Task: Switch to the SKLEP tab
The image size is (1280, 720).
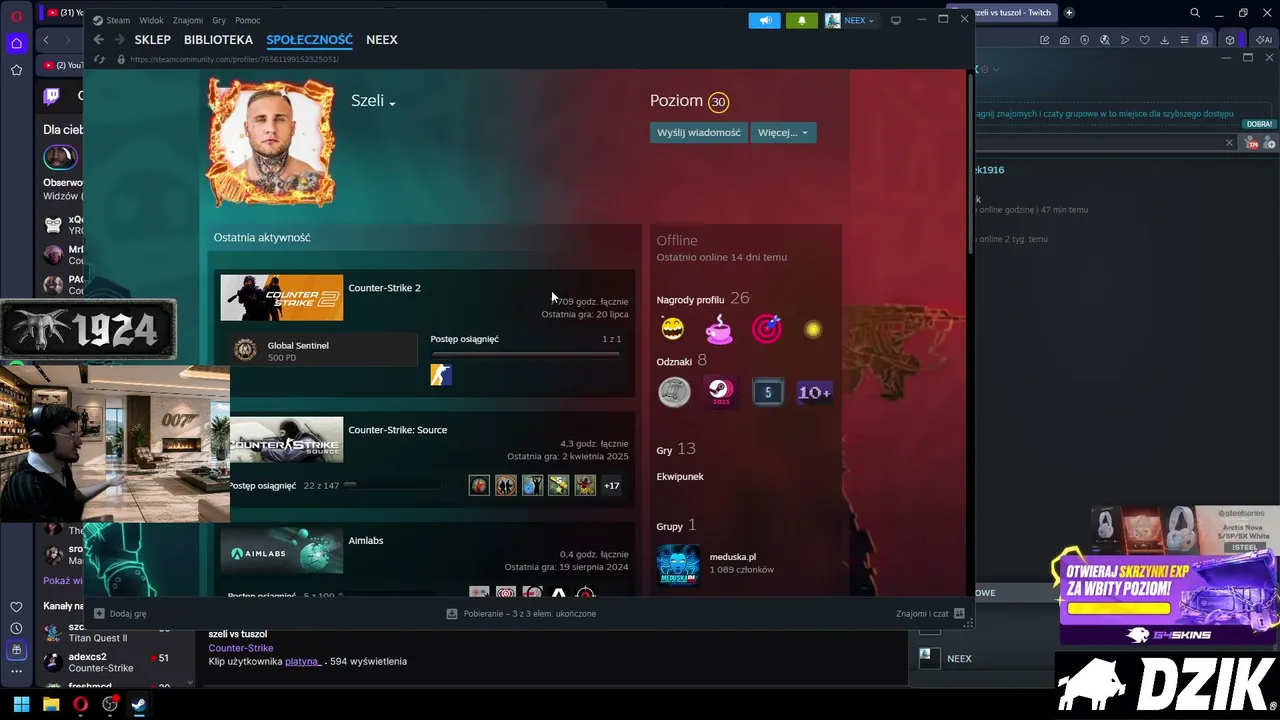Action: (153, 40)
